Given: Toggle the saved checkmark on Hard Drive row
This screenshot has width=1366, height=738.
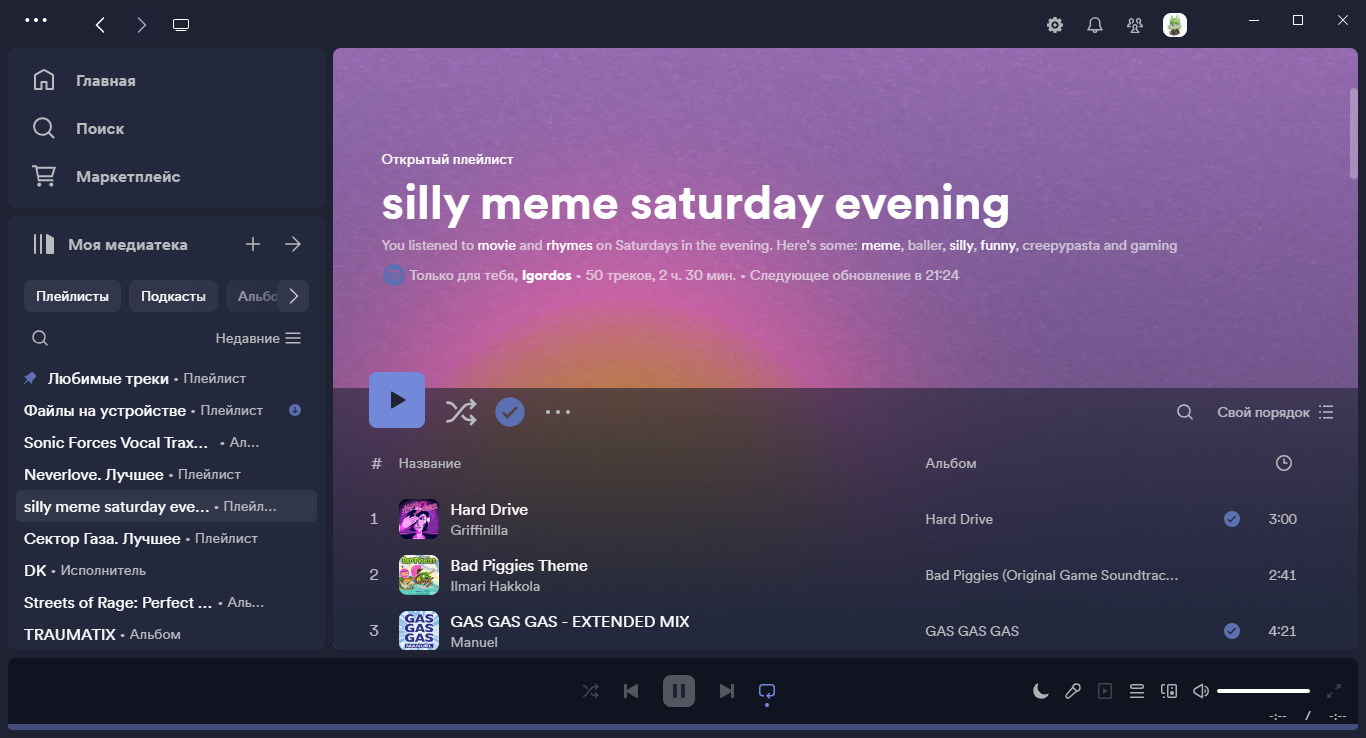Looking at the screenshot, I should pos(1232,519).
